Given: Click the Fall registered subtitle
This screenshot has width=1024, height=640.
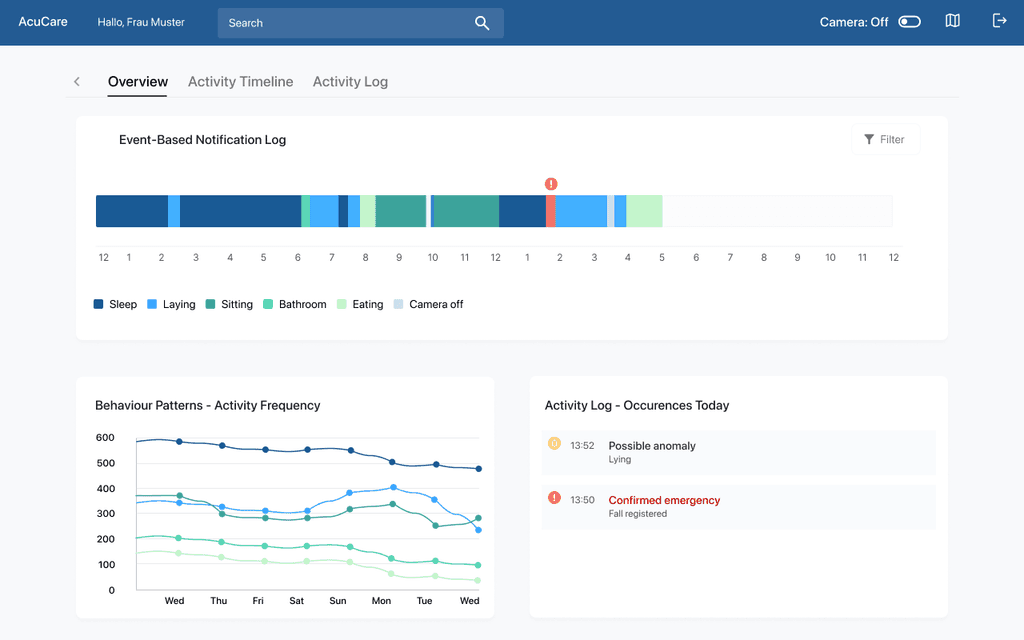Looking at the screenshot, I should 637,514.
